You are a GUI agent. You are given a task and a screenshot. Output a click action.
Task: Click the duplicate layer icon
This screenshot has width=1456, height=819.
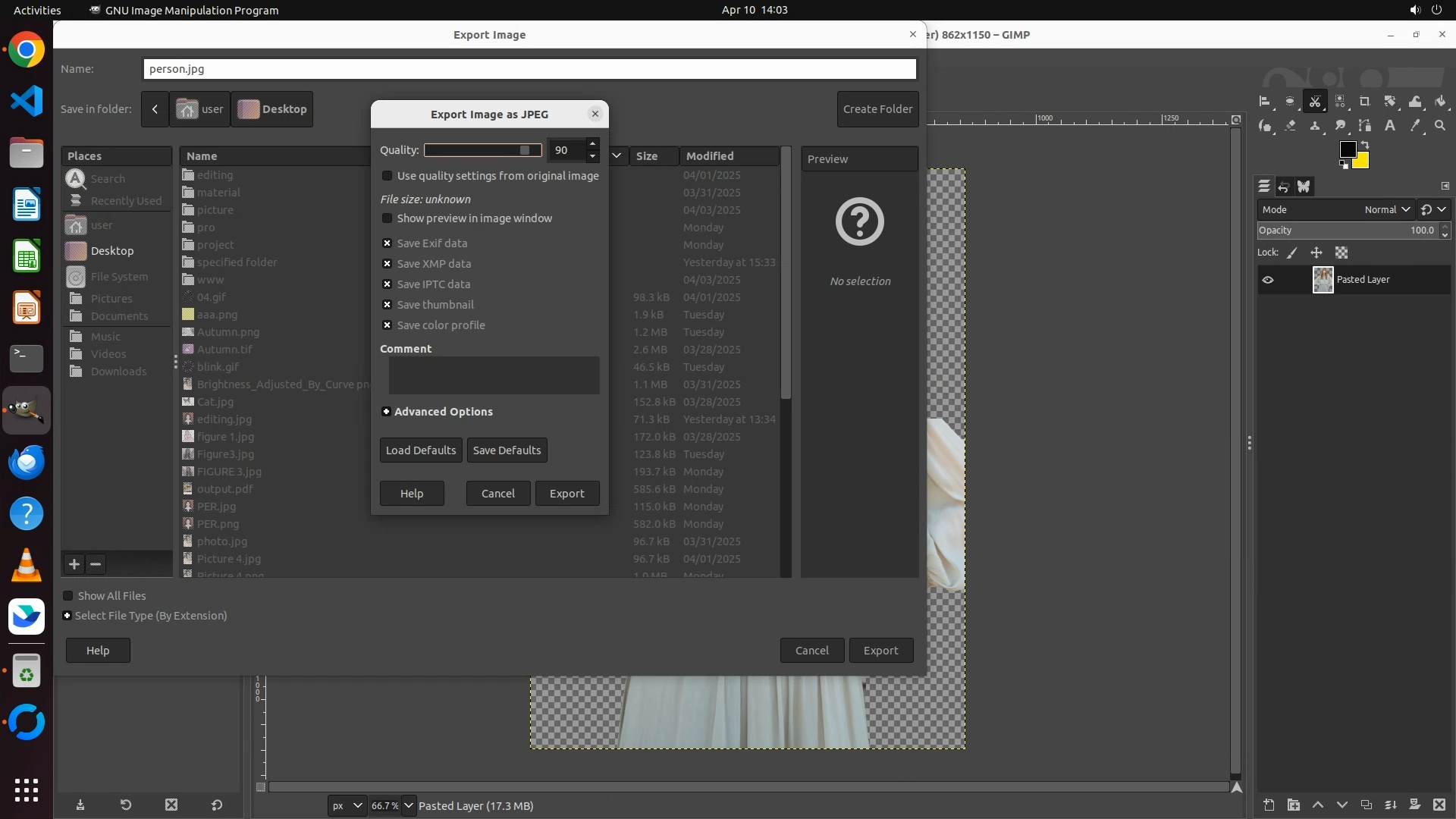click(1366, 805)
